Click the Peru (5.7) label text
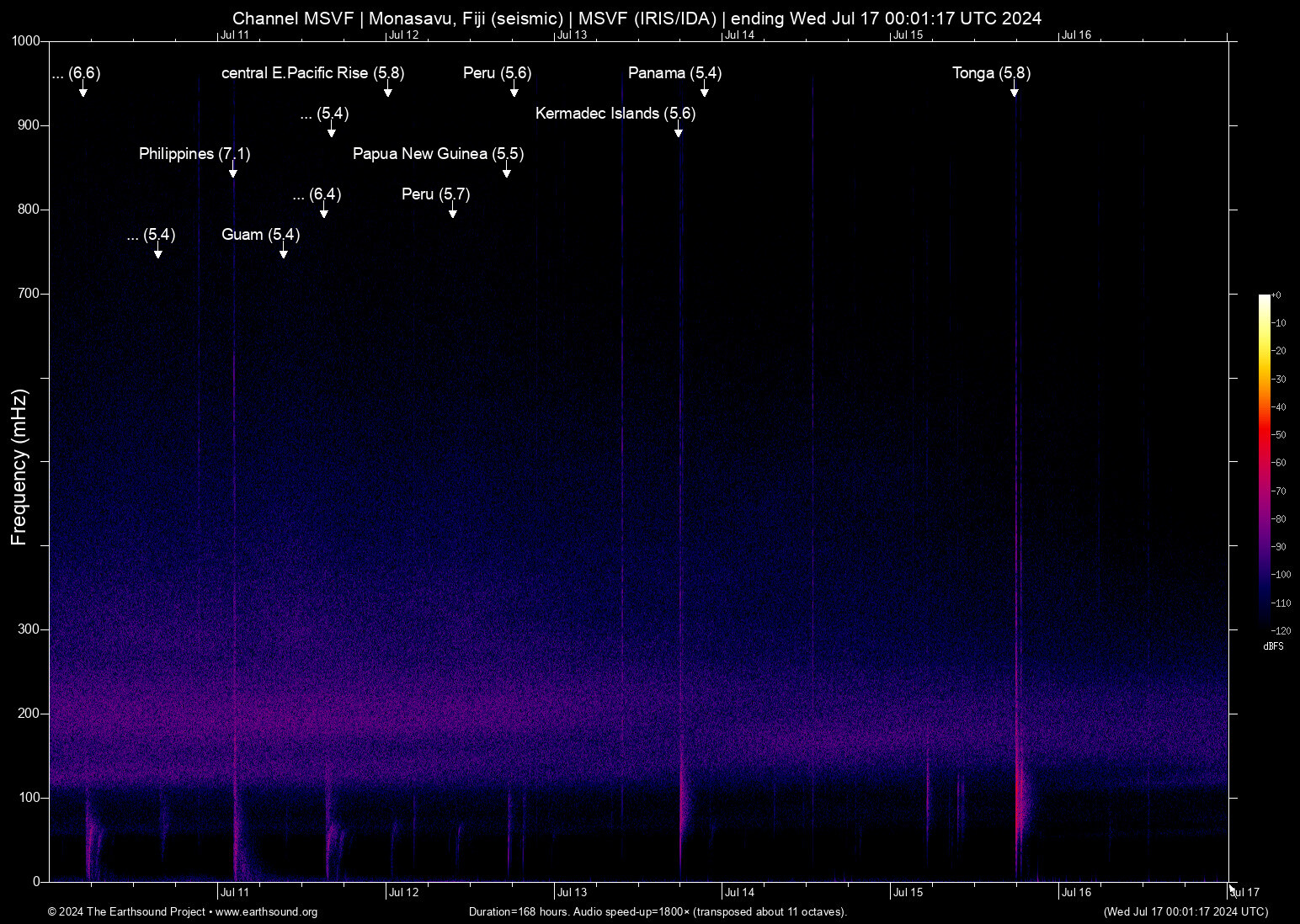Screen dimensions: 1300x924 (x=435, y=194)
